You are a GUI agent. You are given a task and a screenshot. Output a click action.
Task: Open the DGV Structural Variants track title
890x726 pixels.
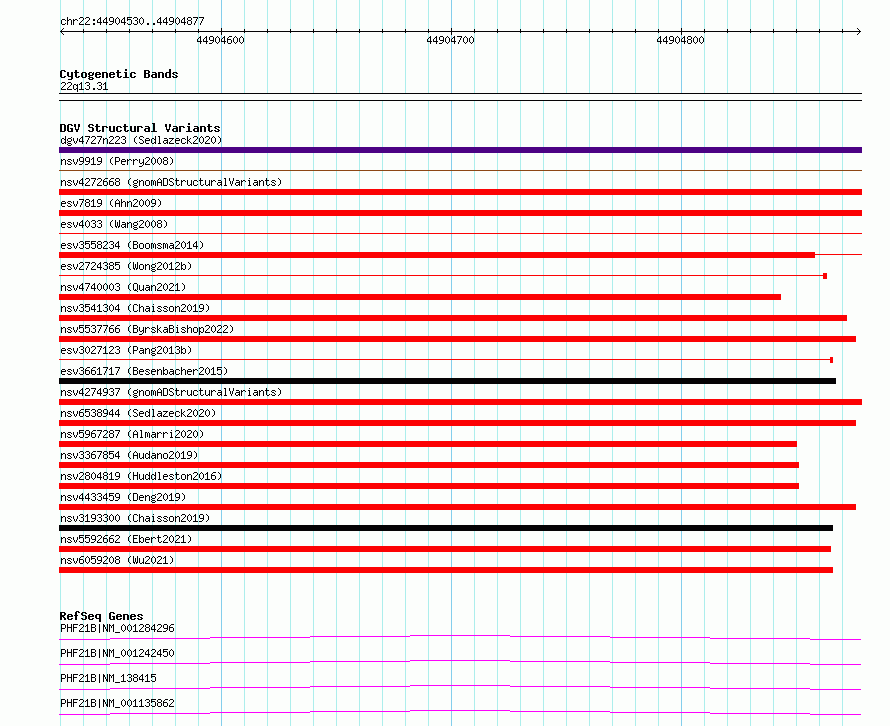click(x=140, y=128)
